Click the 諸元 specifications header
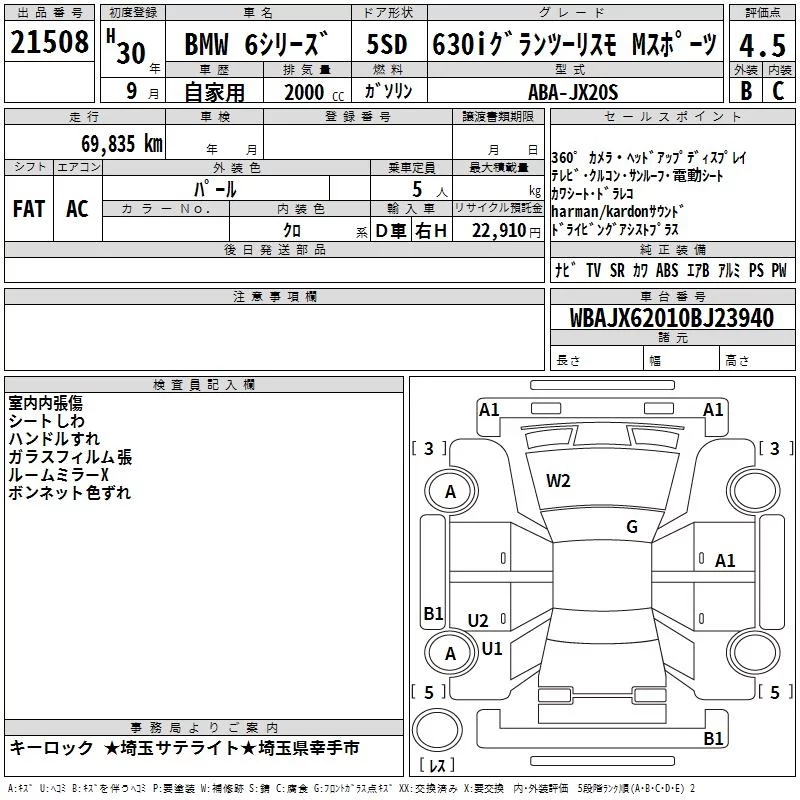Image resolution: width=800 pixels, height=800 pixels. point(672,338)
